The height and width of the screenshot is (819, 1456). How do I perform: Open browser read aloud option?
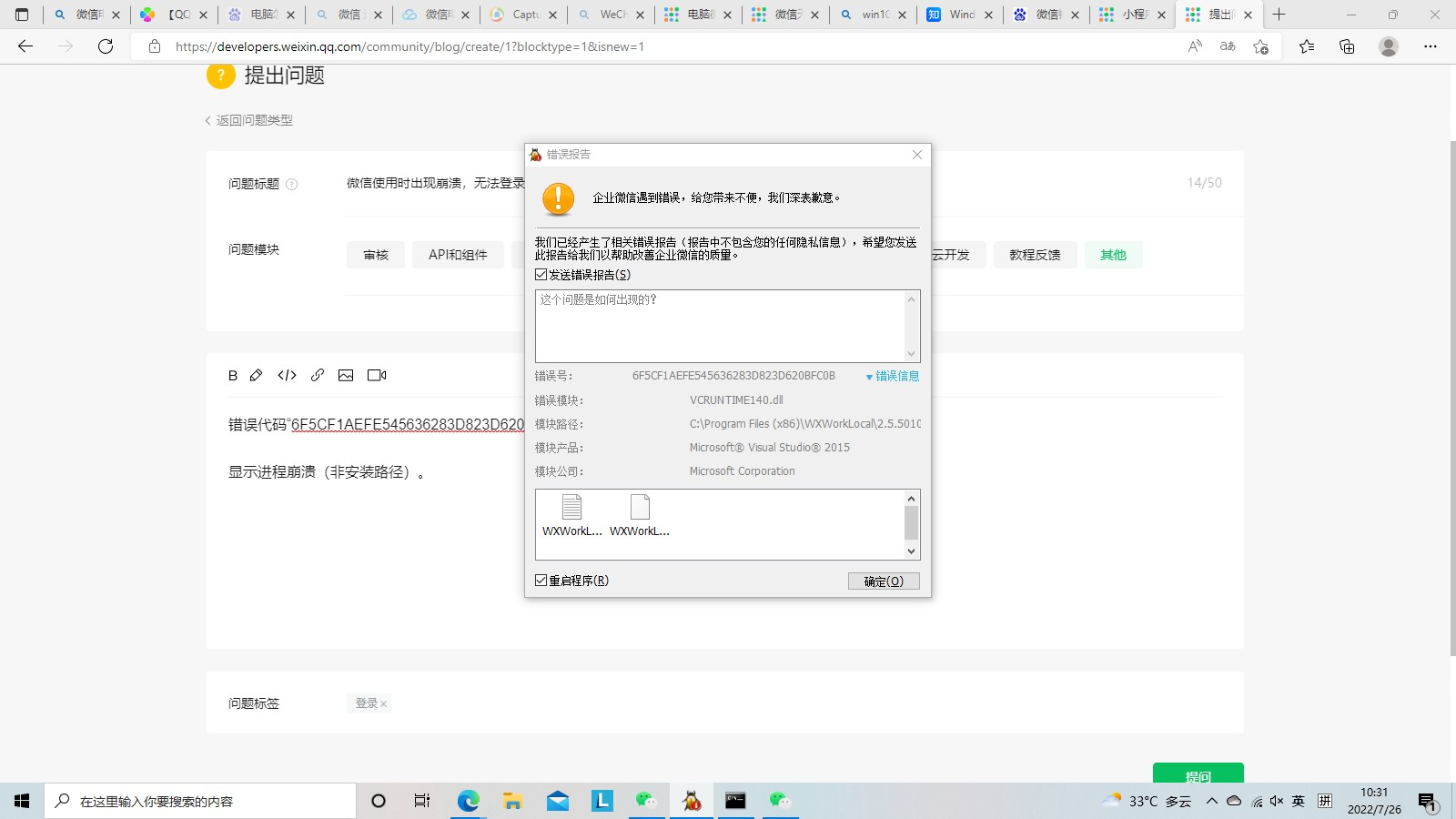[1195, 46]
